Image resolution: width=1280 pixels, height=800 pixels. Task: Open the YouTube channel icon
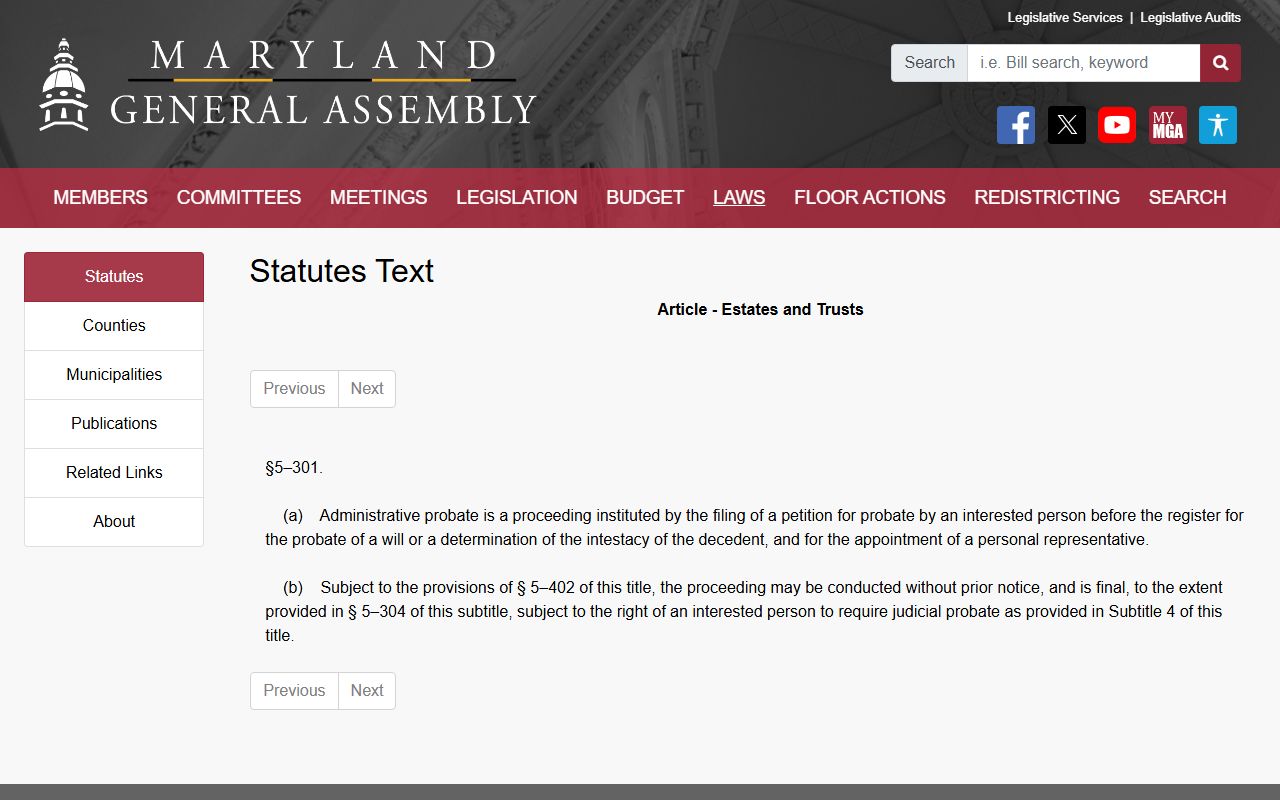click(1117, 125)
